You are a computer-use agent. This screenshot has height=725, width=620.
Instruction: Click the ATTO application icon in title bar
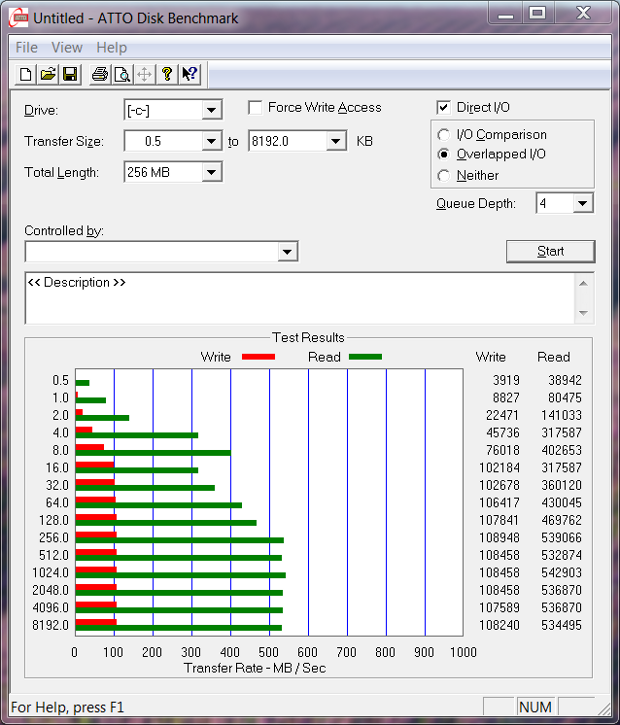pos(17,17)
